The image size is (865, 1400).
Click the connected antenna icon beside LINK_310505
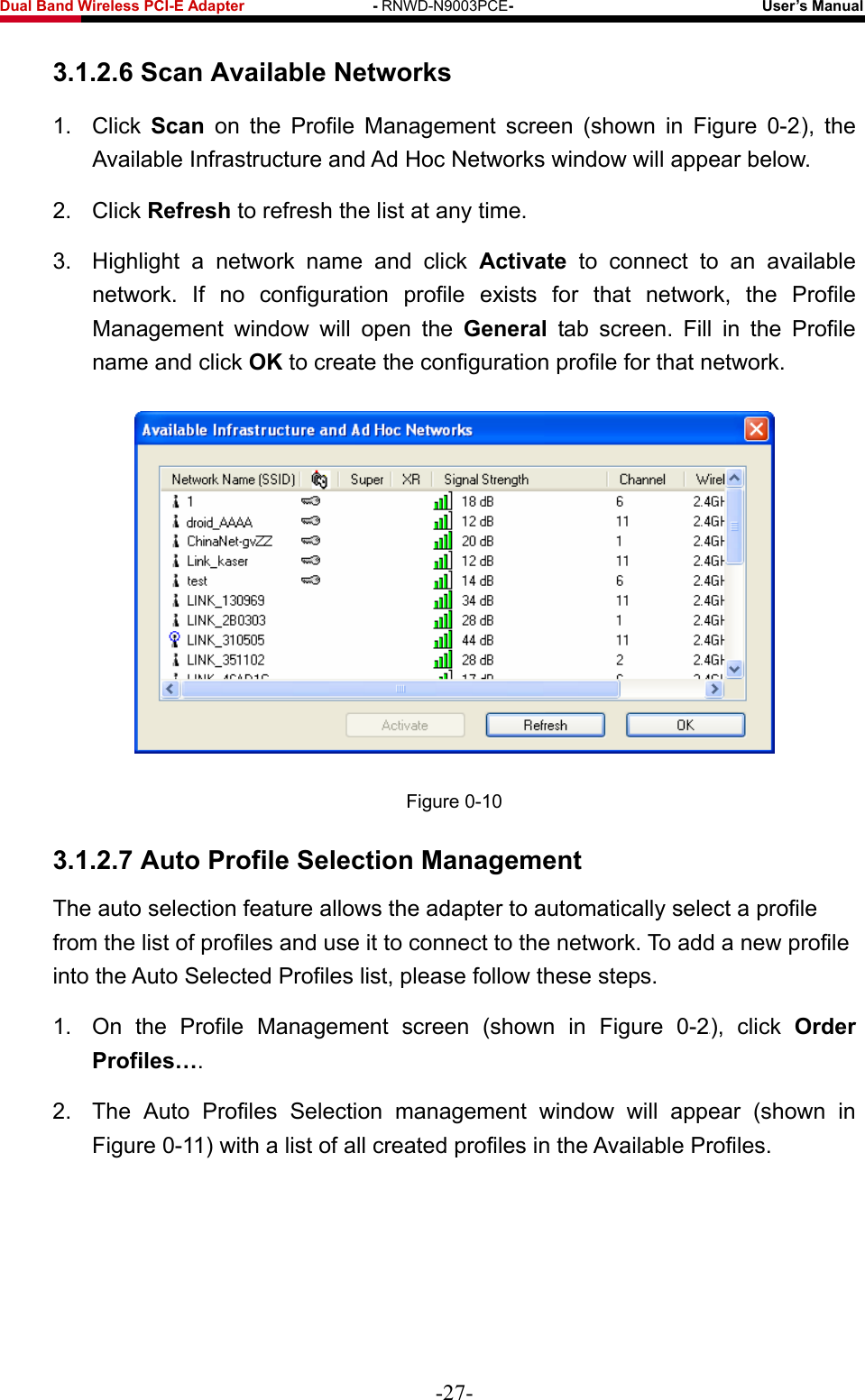tap(175, 639)
